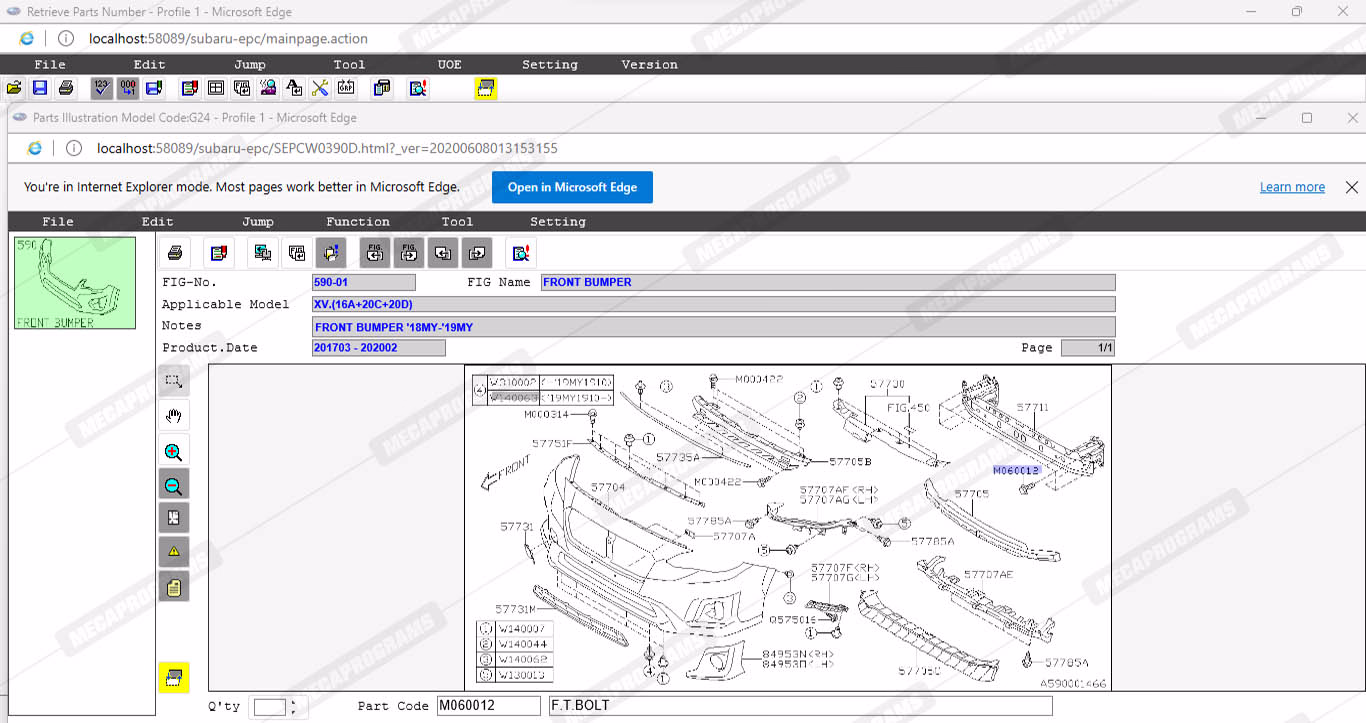Viewport: 1366px width, 723px height.
Task: Select the FRONT BUMPER figure thumbnail
Action: [75, 283]
